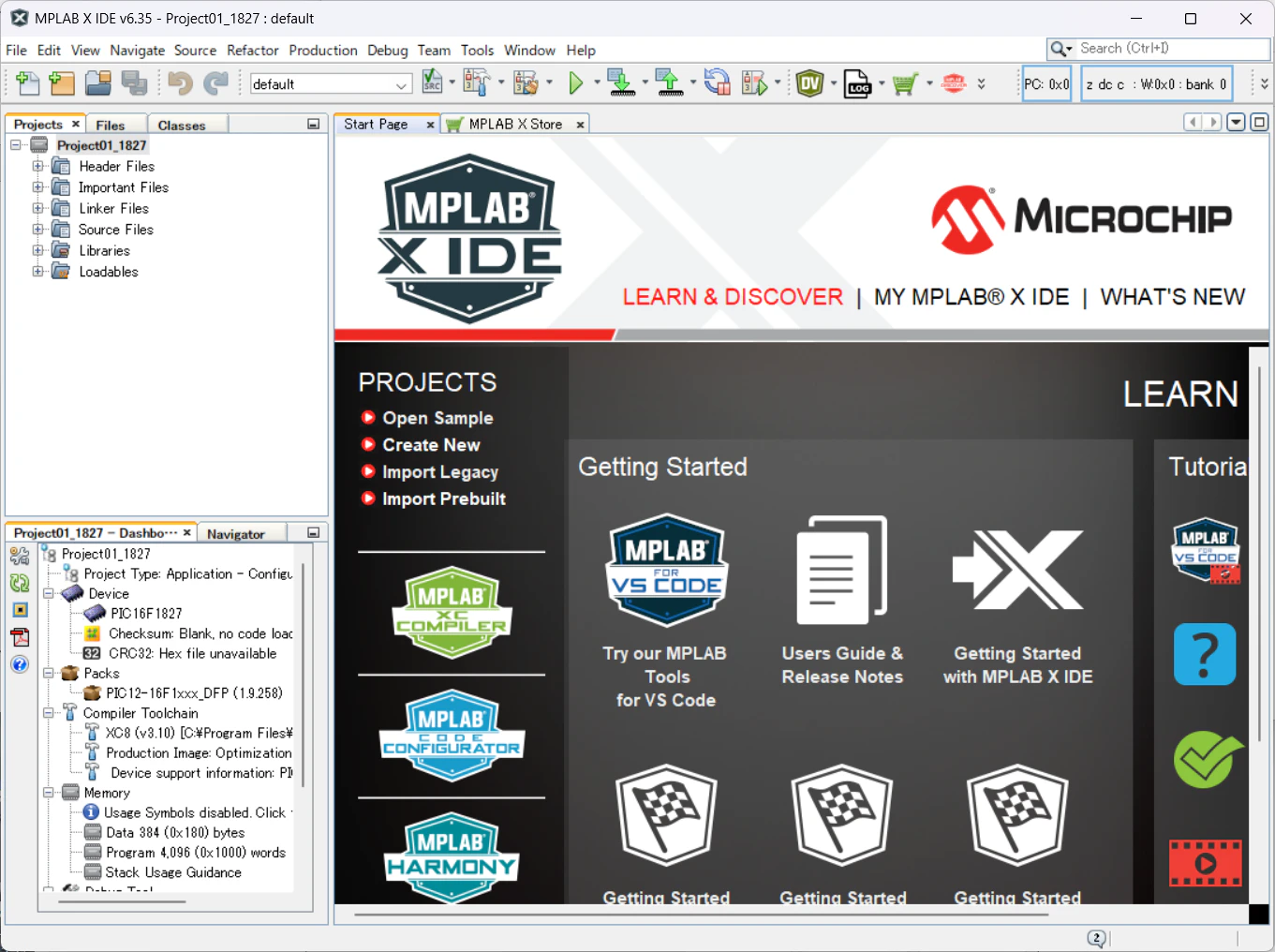Expand the Header Files folder node
This screenshot has height=952, width=1275.
coord(37,166)
